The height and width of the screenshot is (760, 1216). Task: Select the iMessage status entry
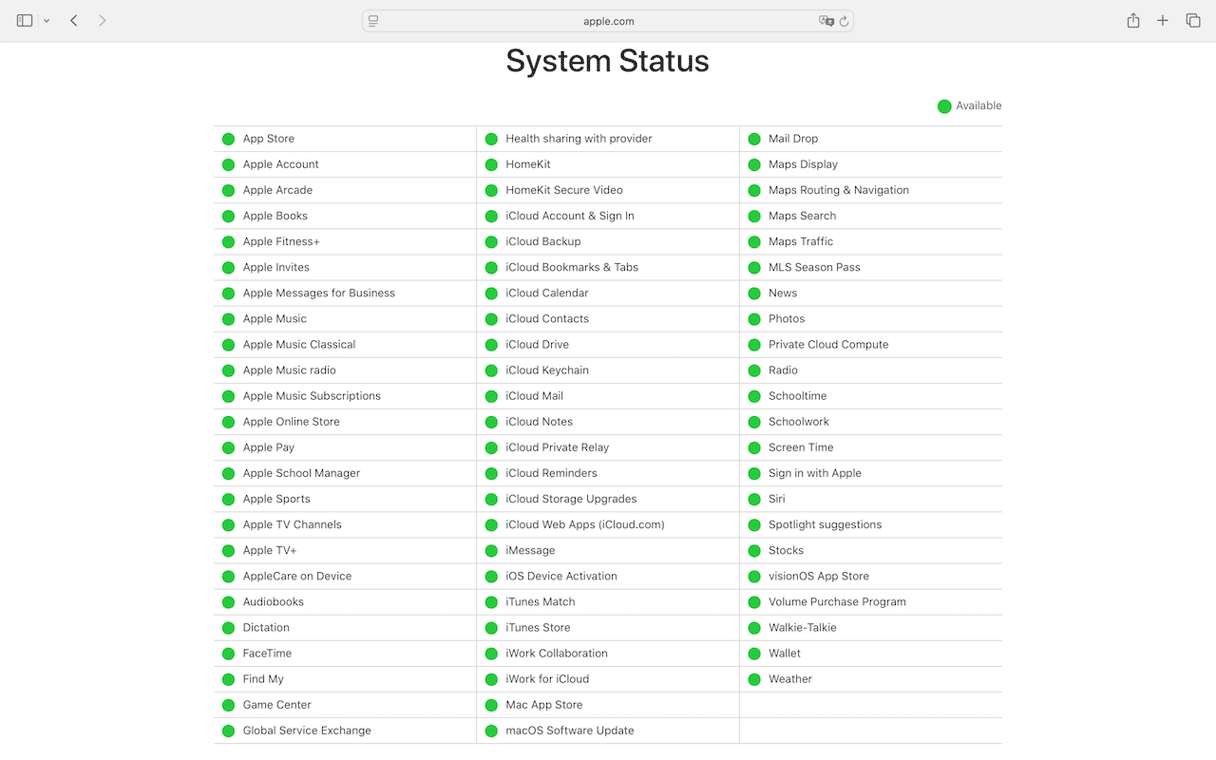530,551
